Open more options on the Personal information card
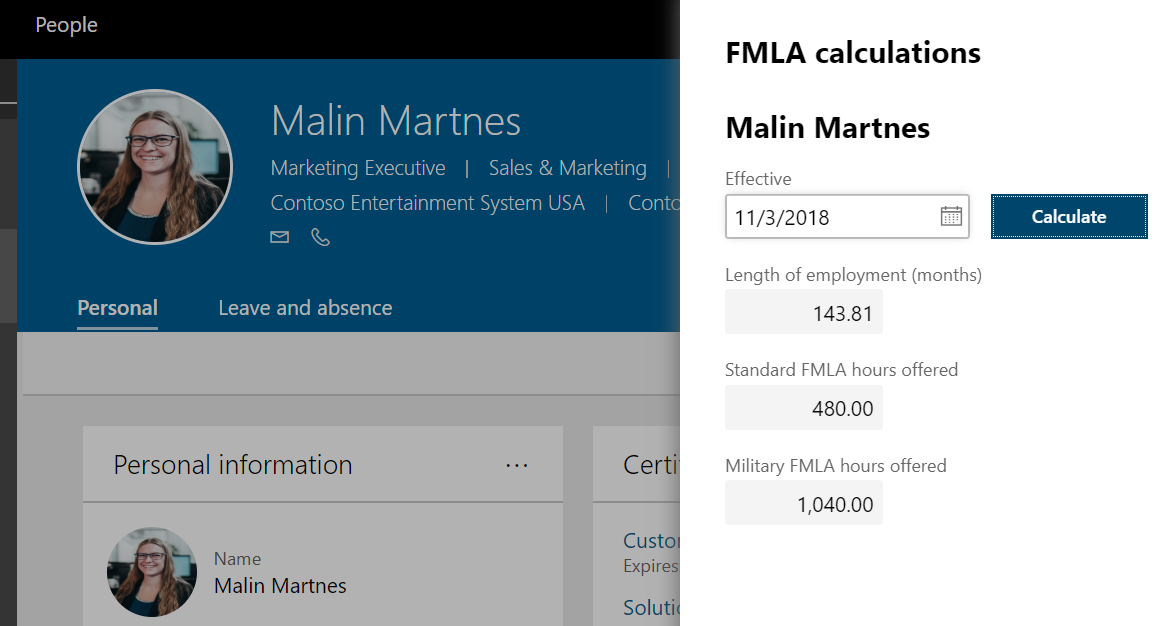This screenshot has width=1164, height=626. [x=517, y=464]
